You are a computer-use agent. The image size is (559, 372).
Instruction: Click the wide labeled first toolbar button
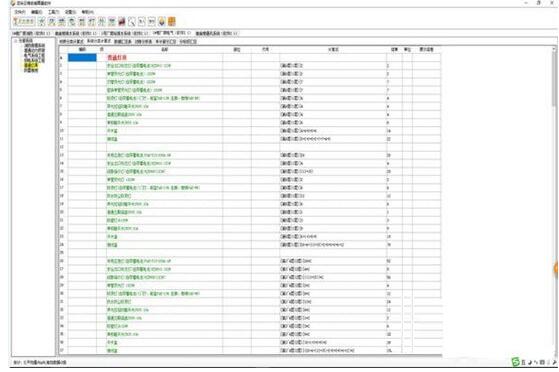click(24, 22)
